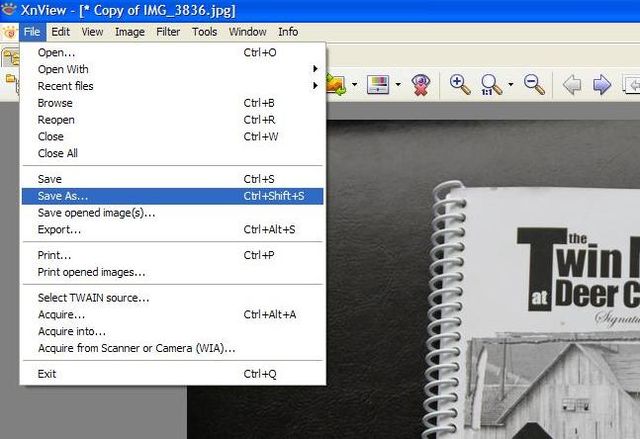640x439 pixels.
Task: Select Acquire into... menu entry
Action: [173, 331]
